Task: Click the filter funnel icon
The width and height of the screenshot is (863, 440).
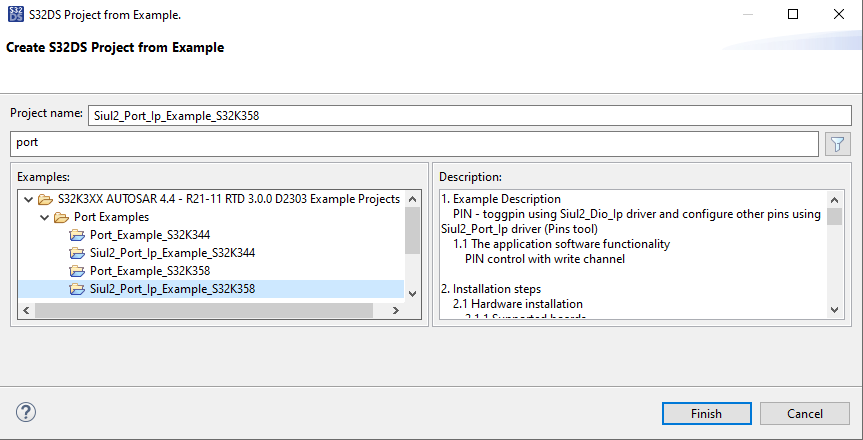Action: (836, 144)
